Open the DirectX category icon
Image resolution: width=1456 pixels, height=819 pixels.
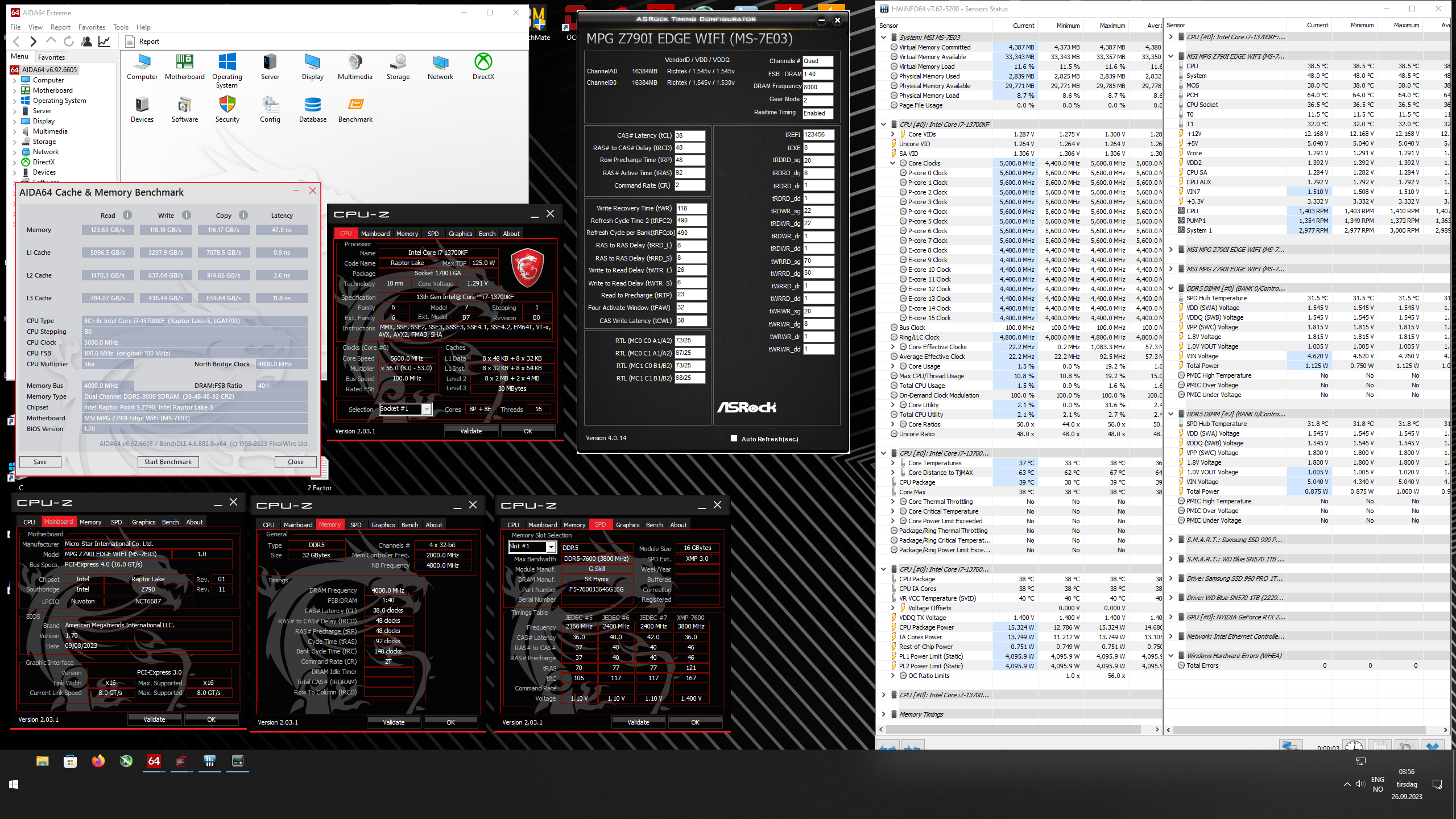pos(483,67)
